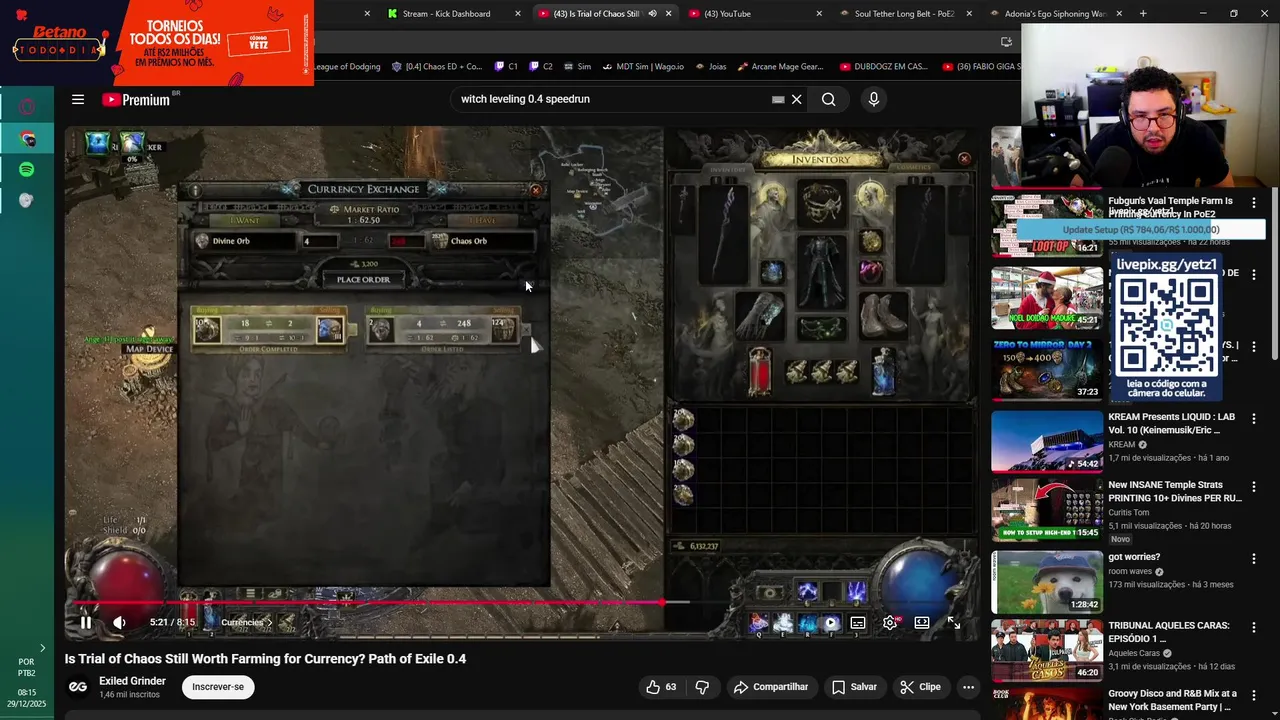
Task: Open the ZERO TO MIRROR DAY 3 thumbnail
Action: coord(1047,369)
